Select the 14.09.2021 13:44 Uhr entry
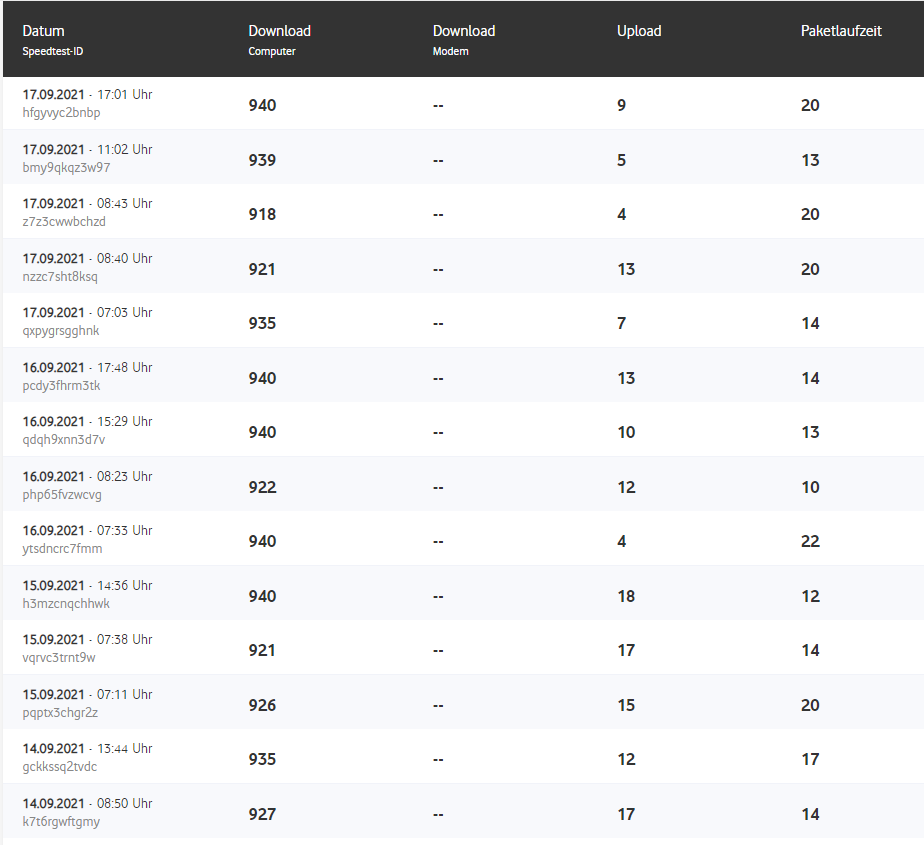Image resolution: width=924 pixels, height=845 pixels. 87,748
